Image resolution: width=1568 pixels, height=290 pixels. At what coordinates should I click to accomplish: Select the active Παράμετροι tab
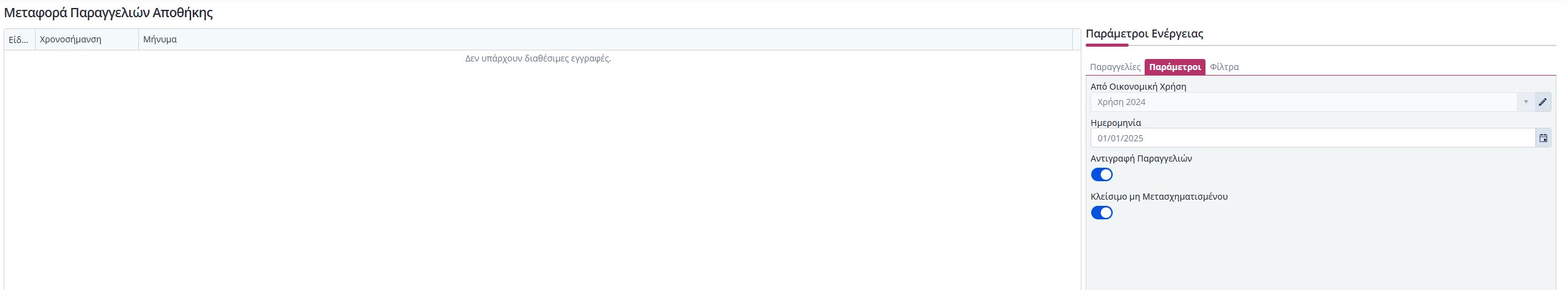tap(1175, 67)
